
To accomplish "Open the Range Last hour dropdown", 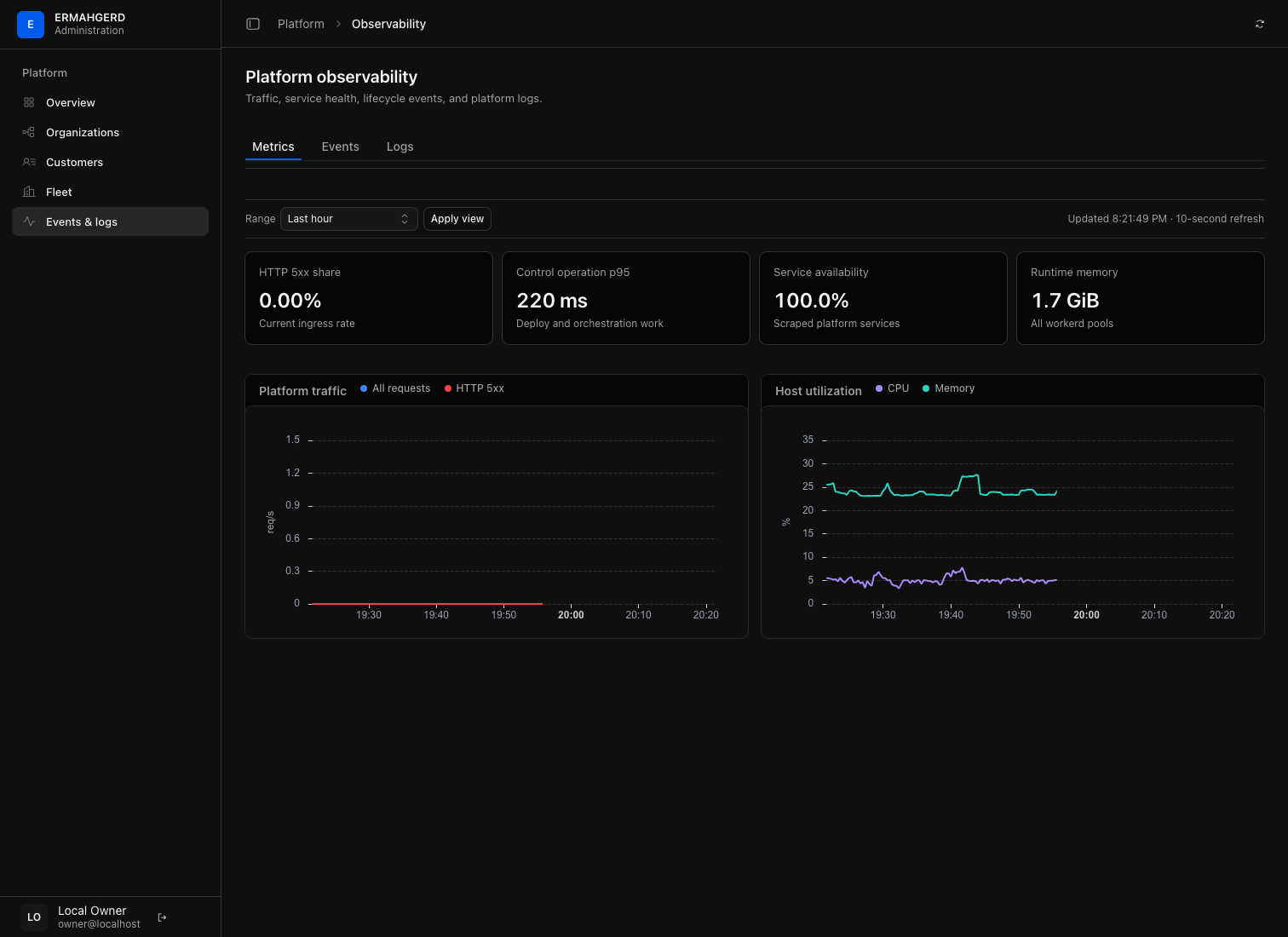I will point(349,219).
